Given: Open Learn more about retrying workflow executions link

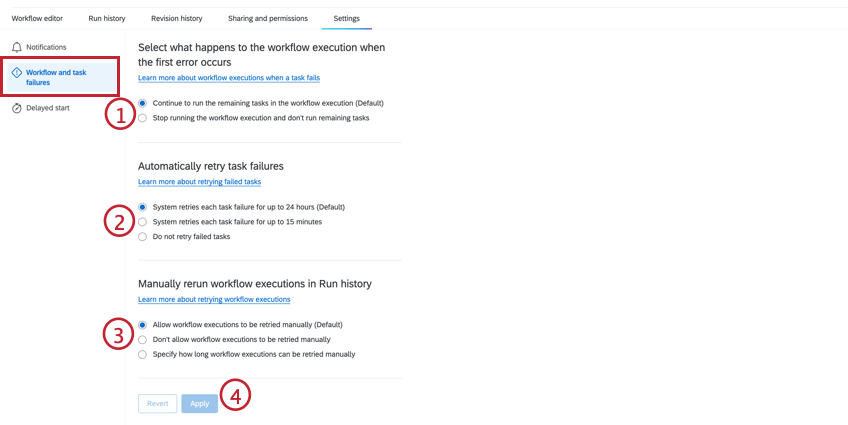Looking at the screenshot, I should coord(214,300).
